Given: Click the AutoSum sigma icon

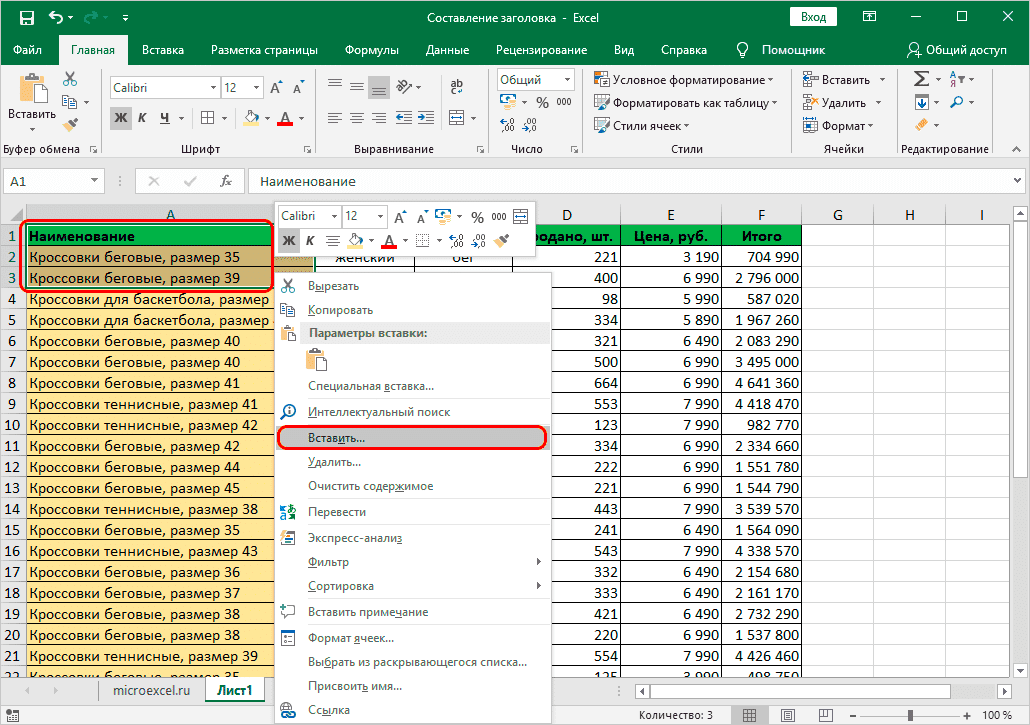Looking at the screenshot, I should pyautogui.click(x=921, y=80).
